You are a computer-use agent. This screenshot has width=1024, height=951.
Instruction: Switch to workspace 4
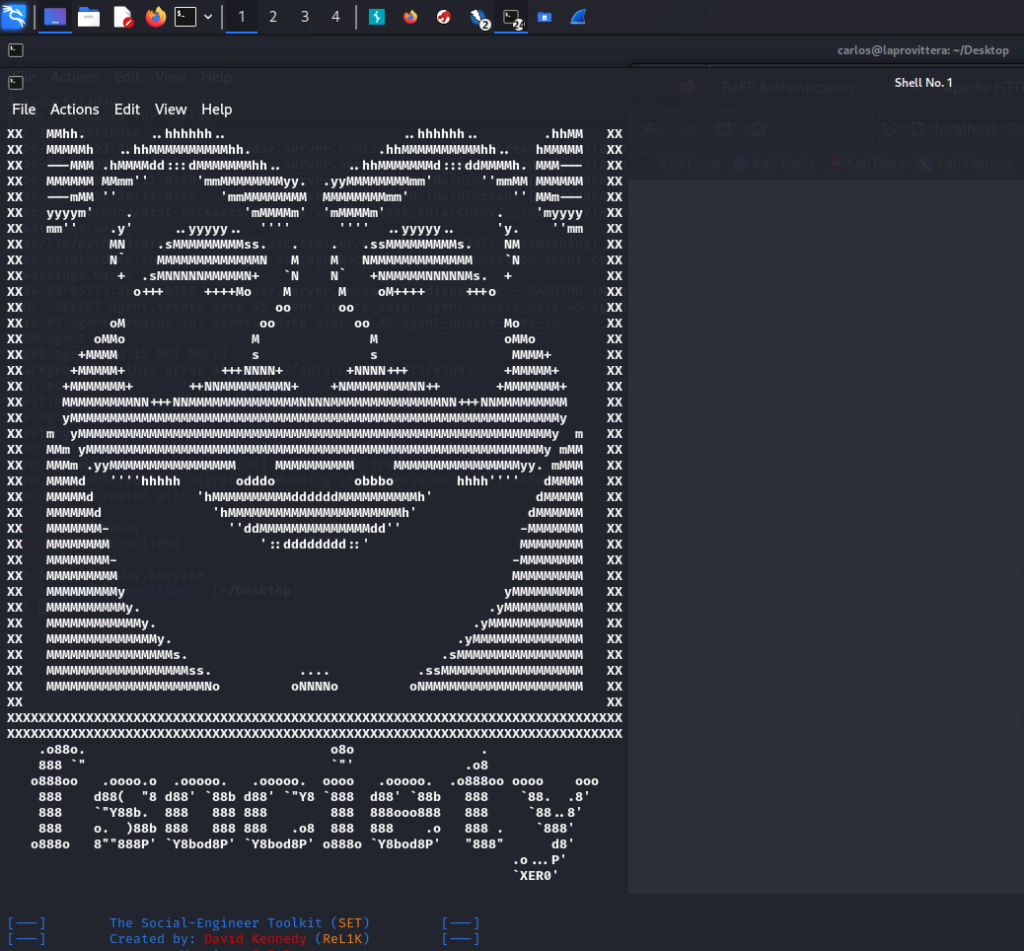pos(336,17)
